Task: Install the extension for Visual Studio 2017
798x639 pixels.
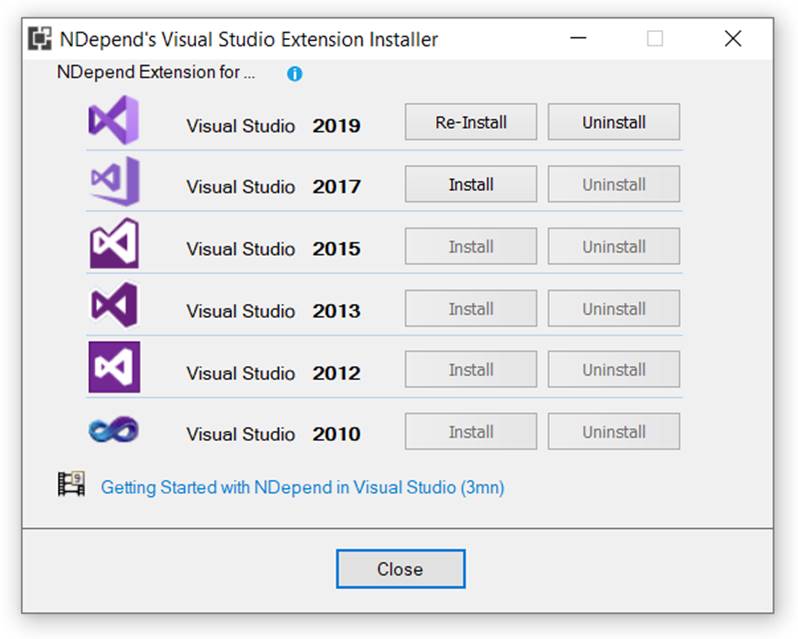Action: 471,184
